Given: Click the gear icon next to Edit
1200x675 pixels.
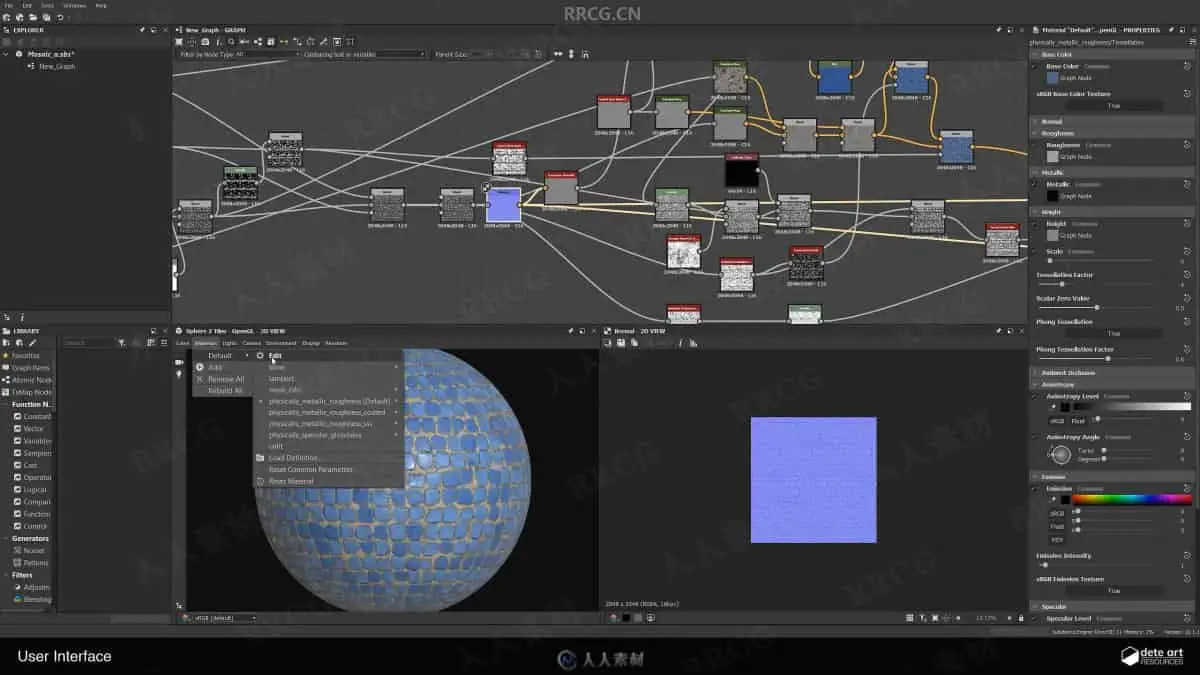Looking at the screenshot, I should coord(260,355).
